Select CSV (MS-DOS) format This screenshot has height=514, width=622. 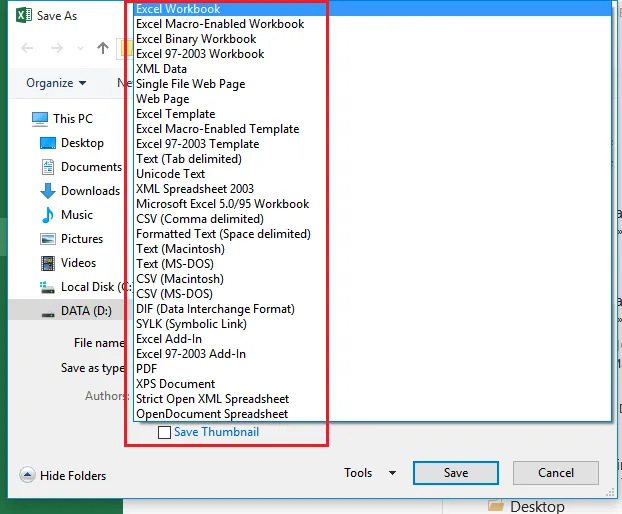click(372, 294)
